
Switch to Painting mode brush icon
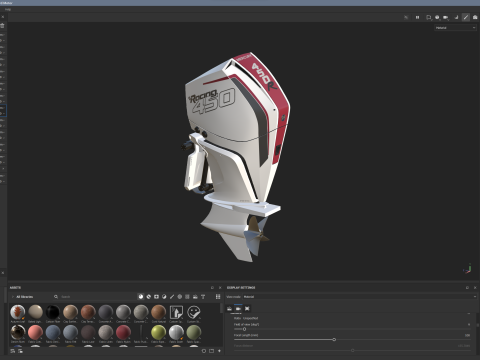(466, 17)
